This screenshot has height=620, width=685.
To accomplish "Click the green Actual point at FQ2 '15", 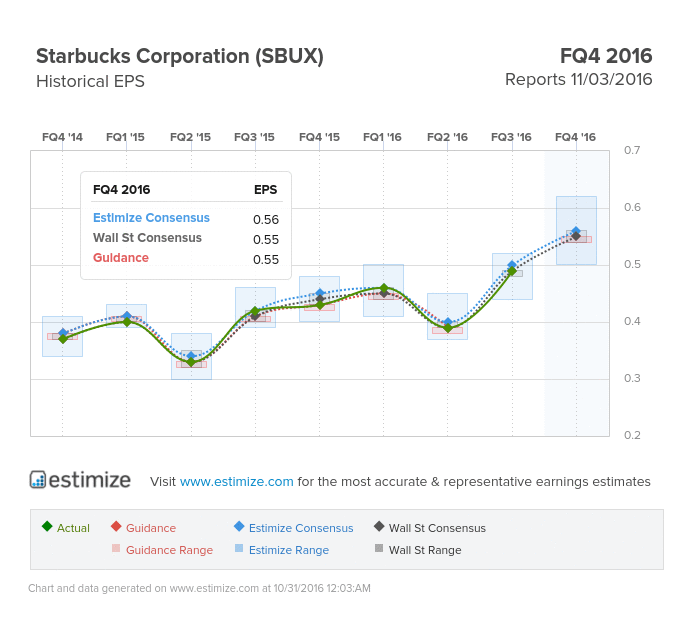I will click(x=191, y=362).
